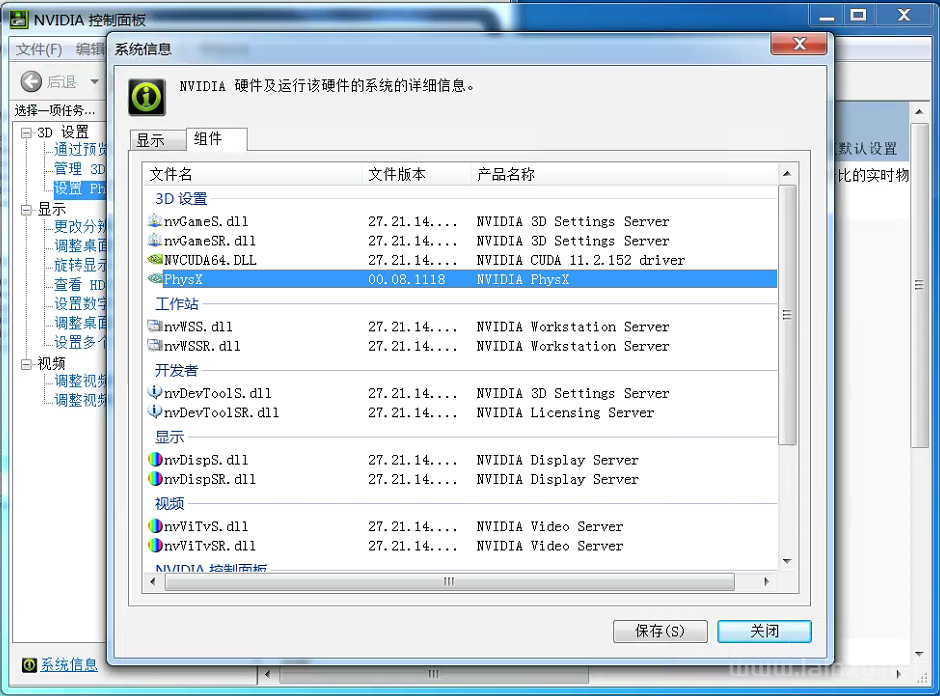Select the nvDispS.dll display icon

(x=155, y=460)
